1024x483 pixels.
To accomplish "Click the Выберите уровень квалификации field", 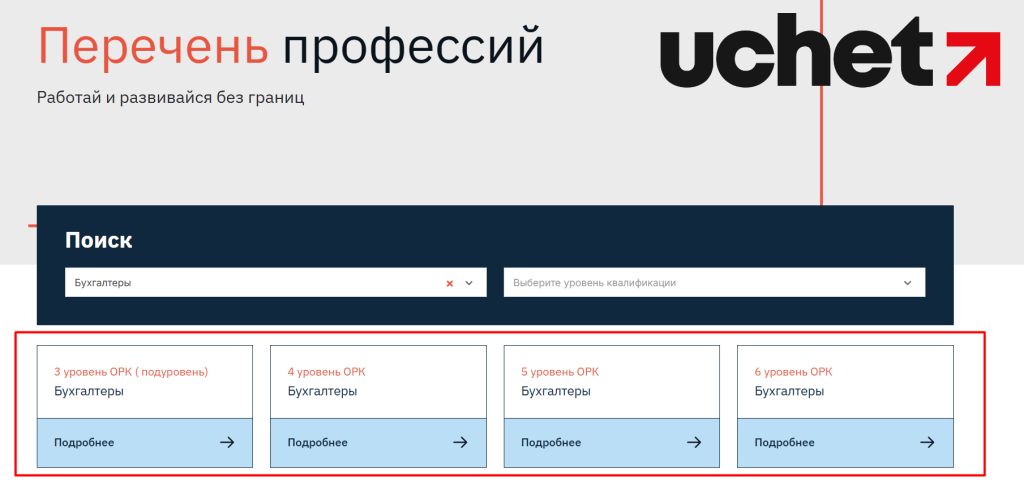I will point(714,283).
